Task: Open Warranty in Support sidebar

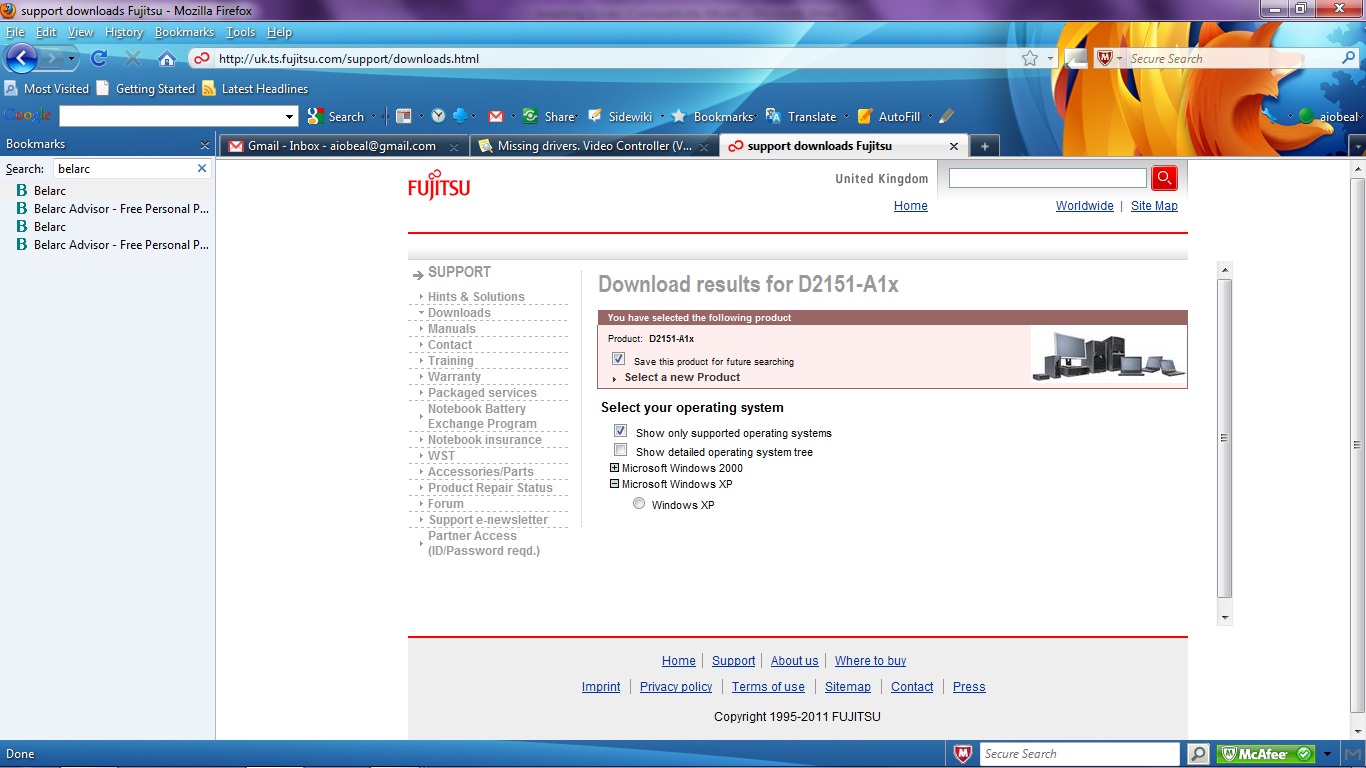Action: pos(454,377)
